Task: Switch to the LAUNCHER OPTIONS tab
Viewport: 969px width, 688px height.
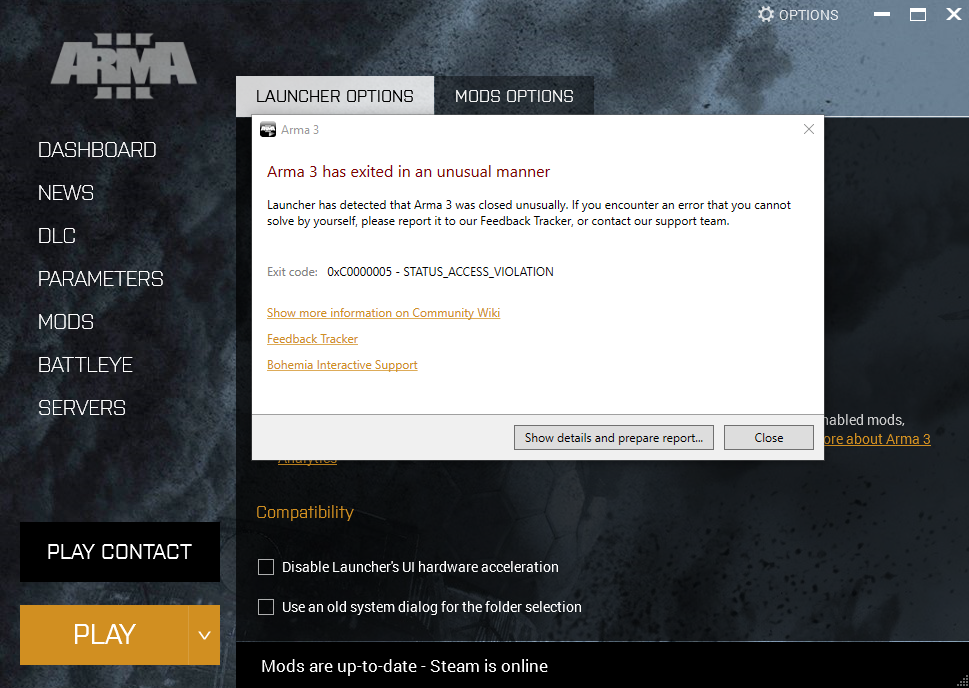Action: (335, 96)
